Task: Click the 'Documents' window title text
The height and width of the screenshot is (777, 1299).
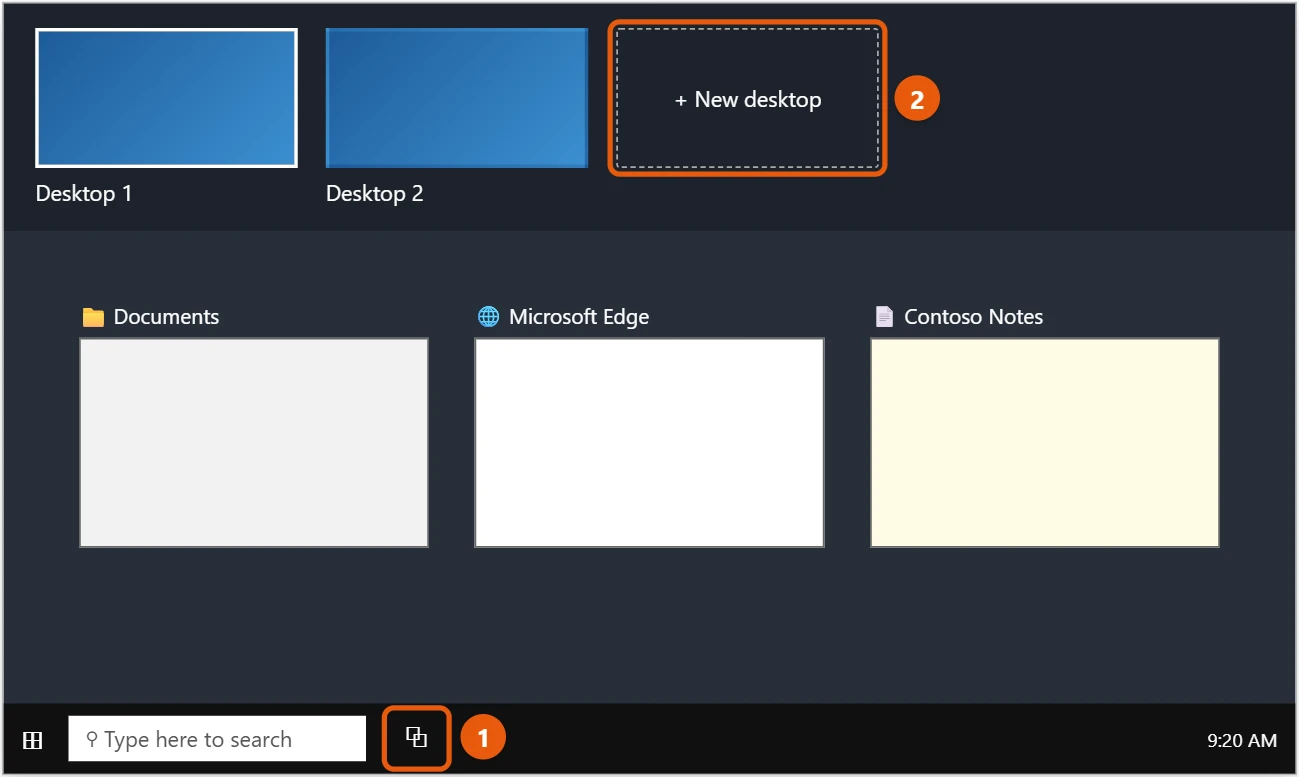Action: click(166, 317)
